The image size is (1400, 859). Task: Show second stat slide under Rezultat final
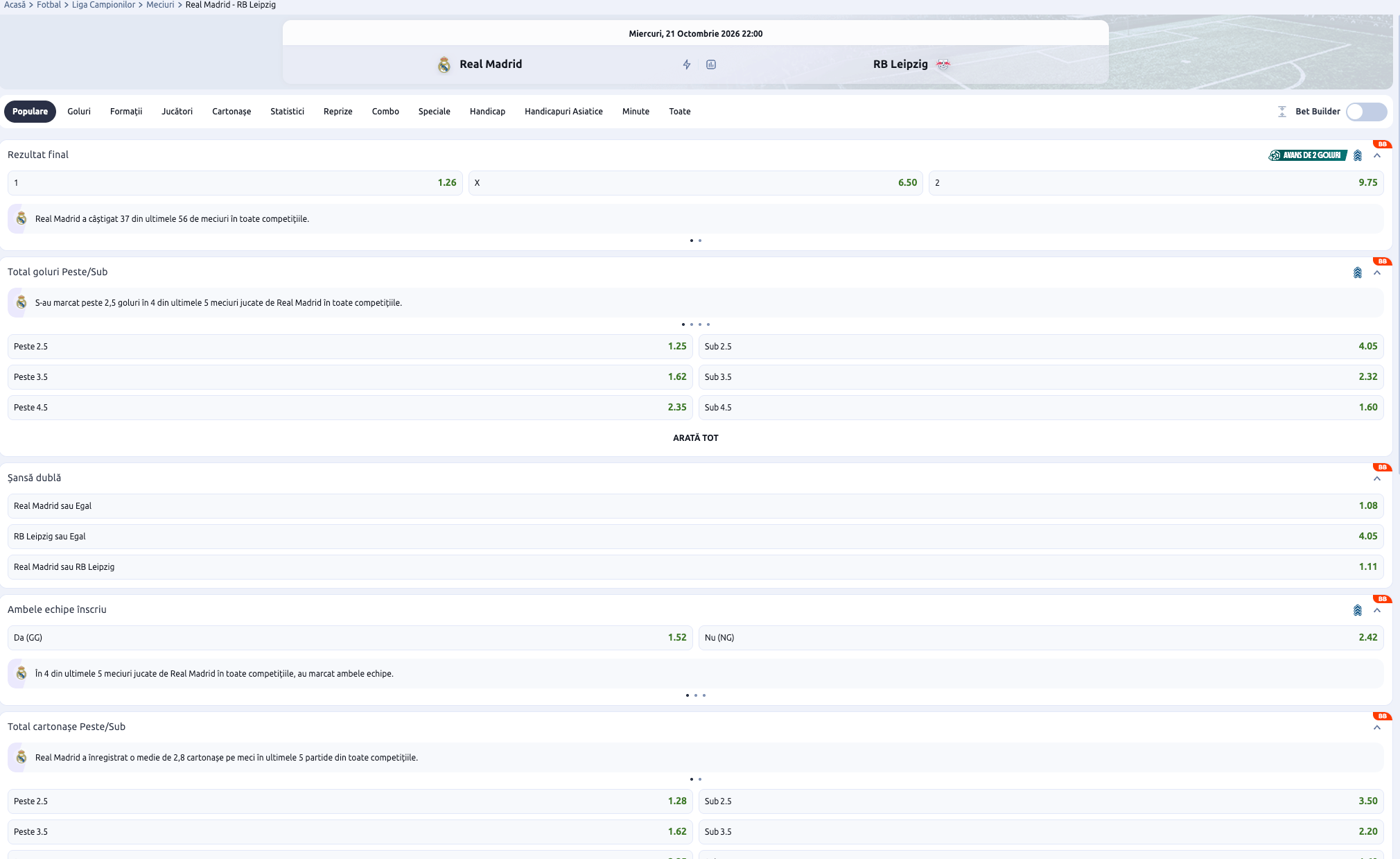(700, 241)
